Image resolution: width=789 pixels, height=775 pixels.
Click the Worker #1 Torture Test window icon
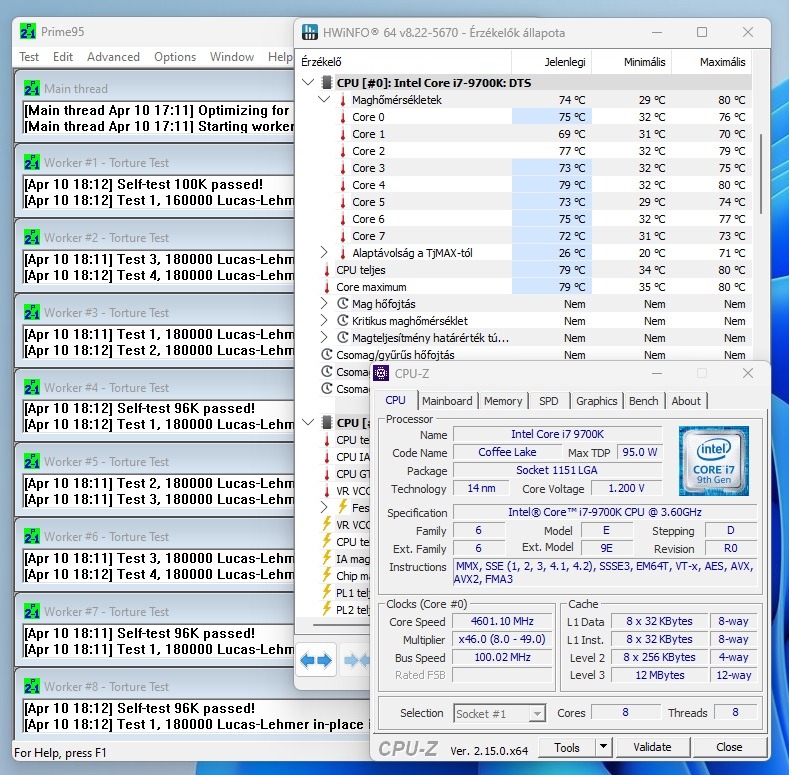point(32,163)
